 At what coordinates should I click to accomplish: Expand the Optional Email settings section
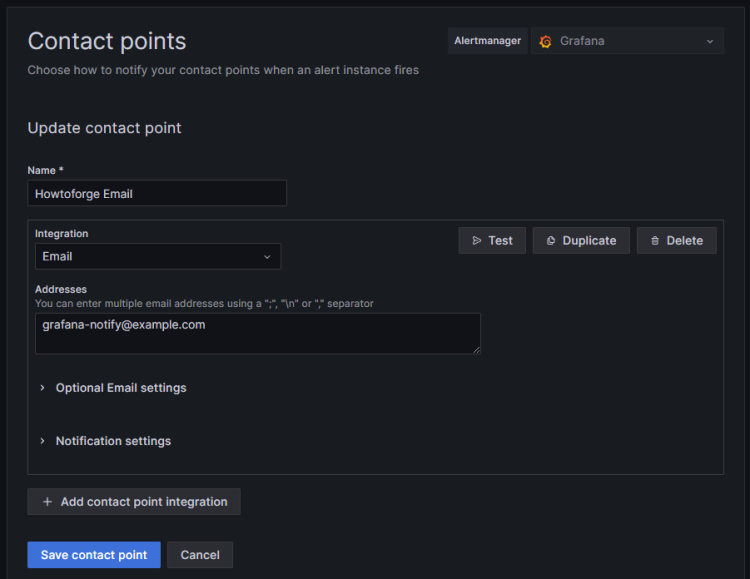pos(121,388)
